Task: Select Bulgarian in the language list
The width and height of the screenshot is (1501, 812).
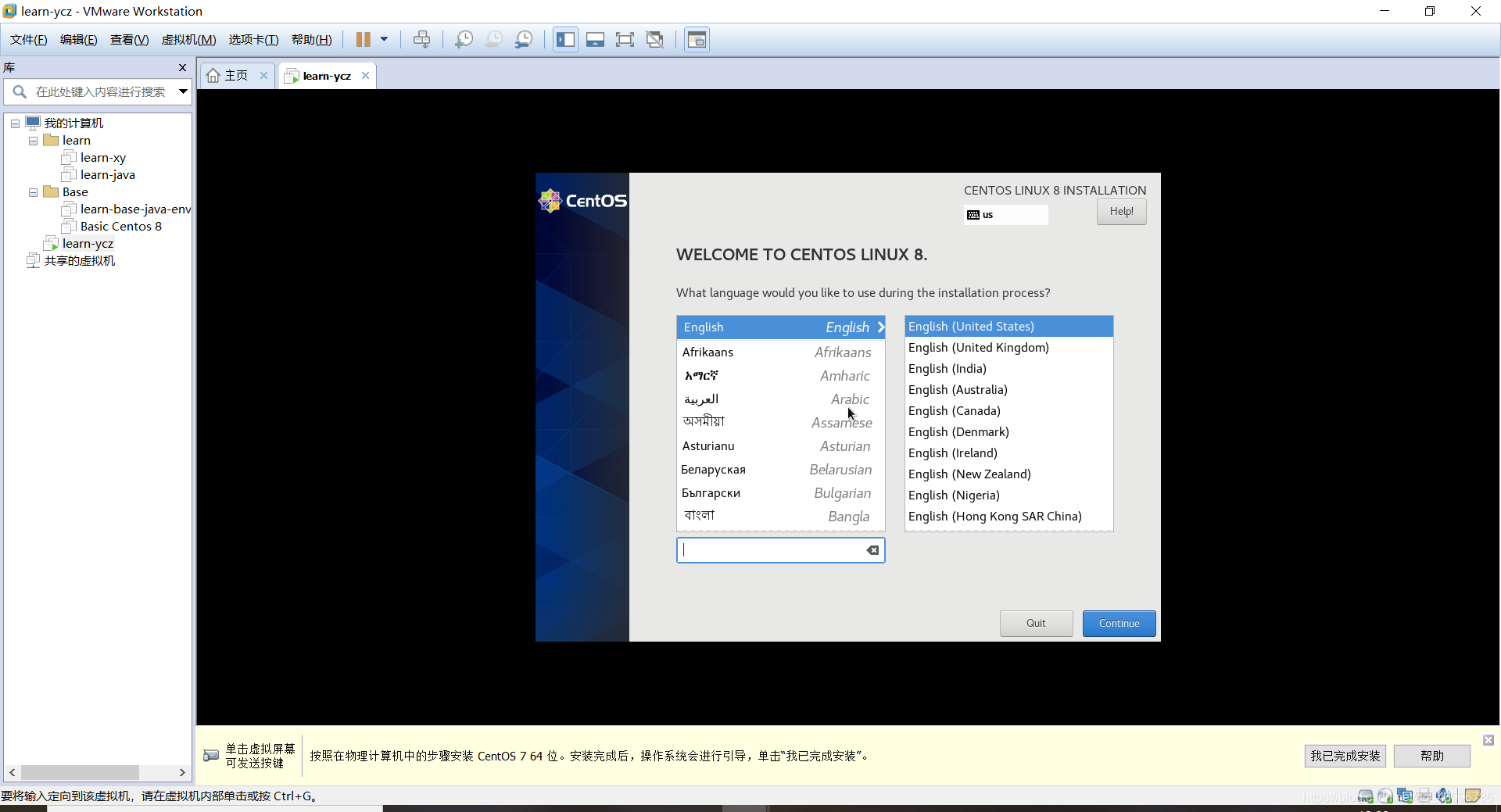Action: (780, 493)
